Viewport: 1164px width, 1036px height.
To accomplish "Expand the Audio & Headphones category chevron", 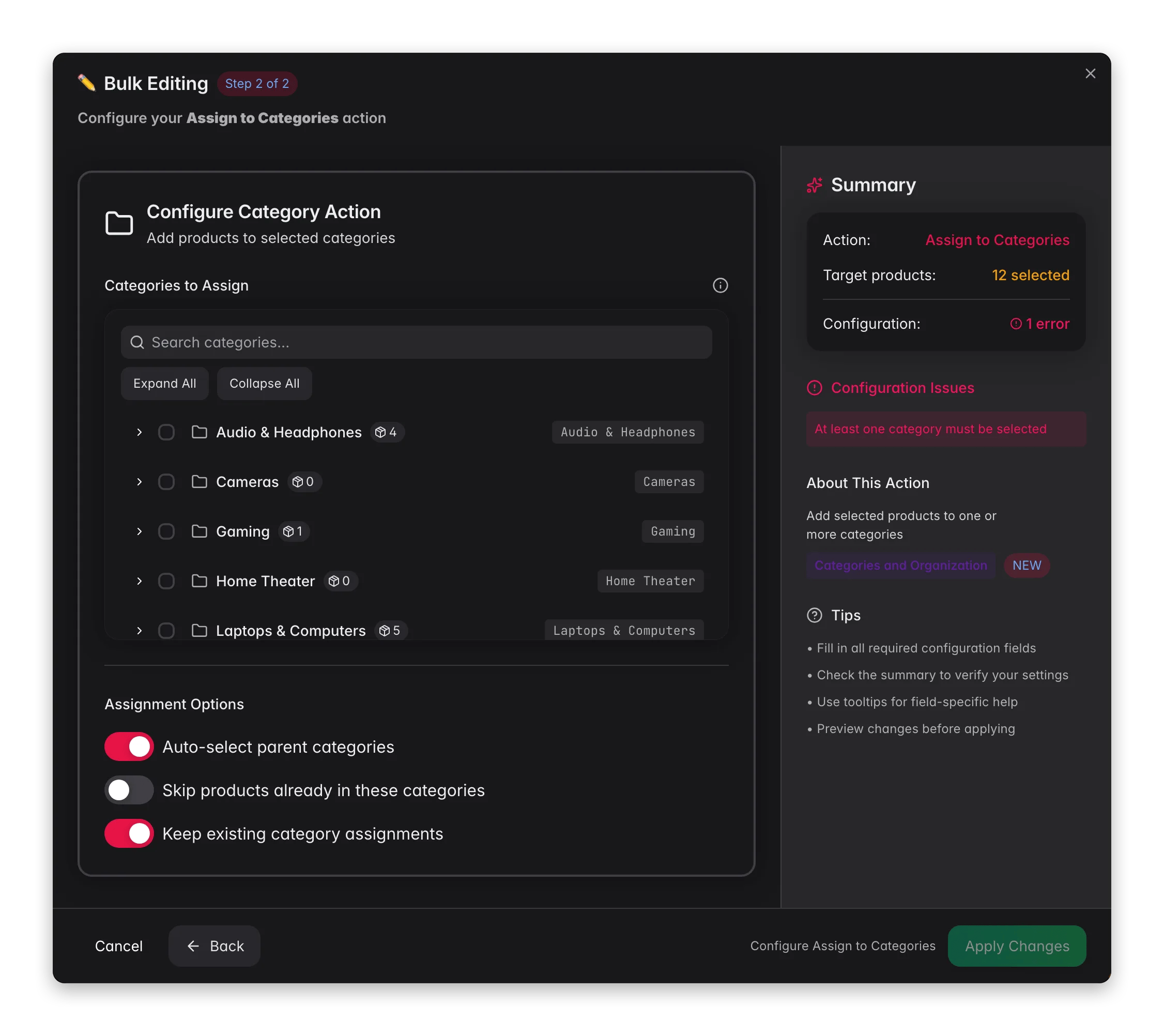I will (139, 432).
